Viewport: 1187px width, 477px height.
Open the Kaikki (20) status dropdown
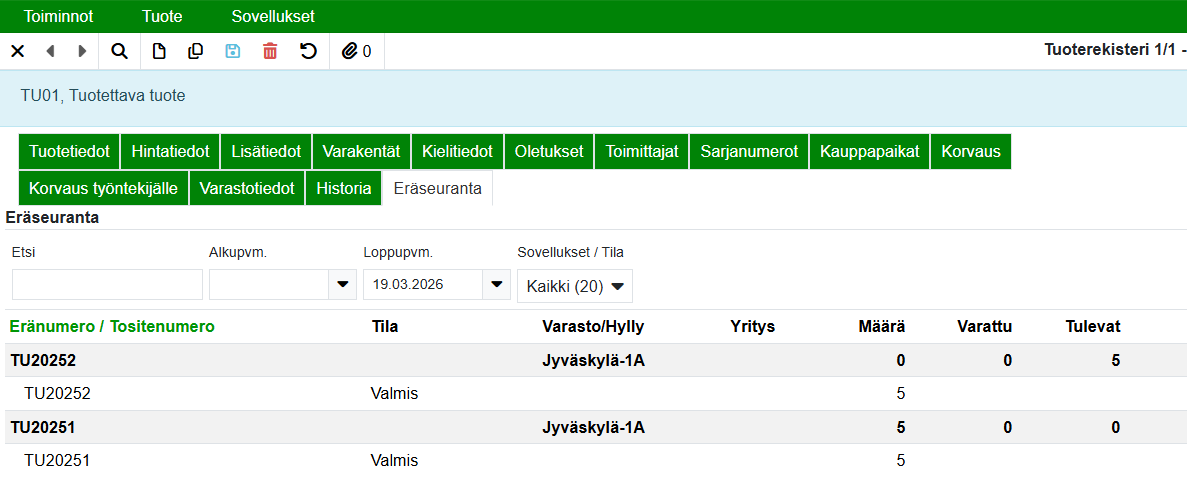(x=574, y=286)
